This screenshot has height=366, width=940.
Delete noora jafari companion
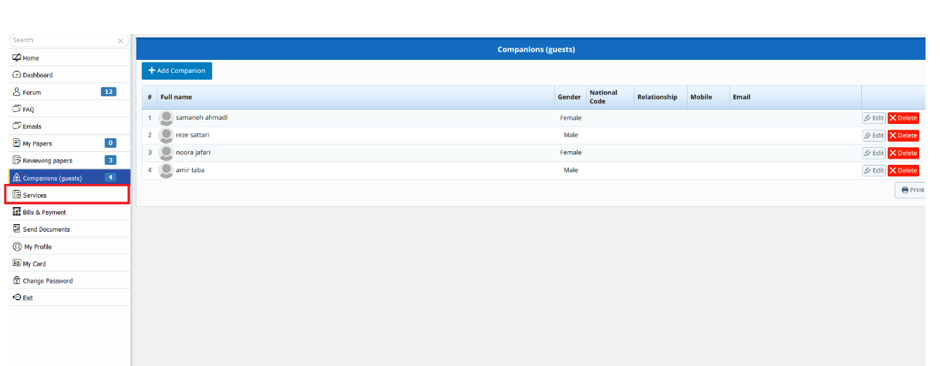903,153
